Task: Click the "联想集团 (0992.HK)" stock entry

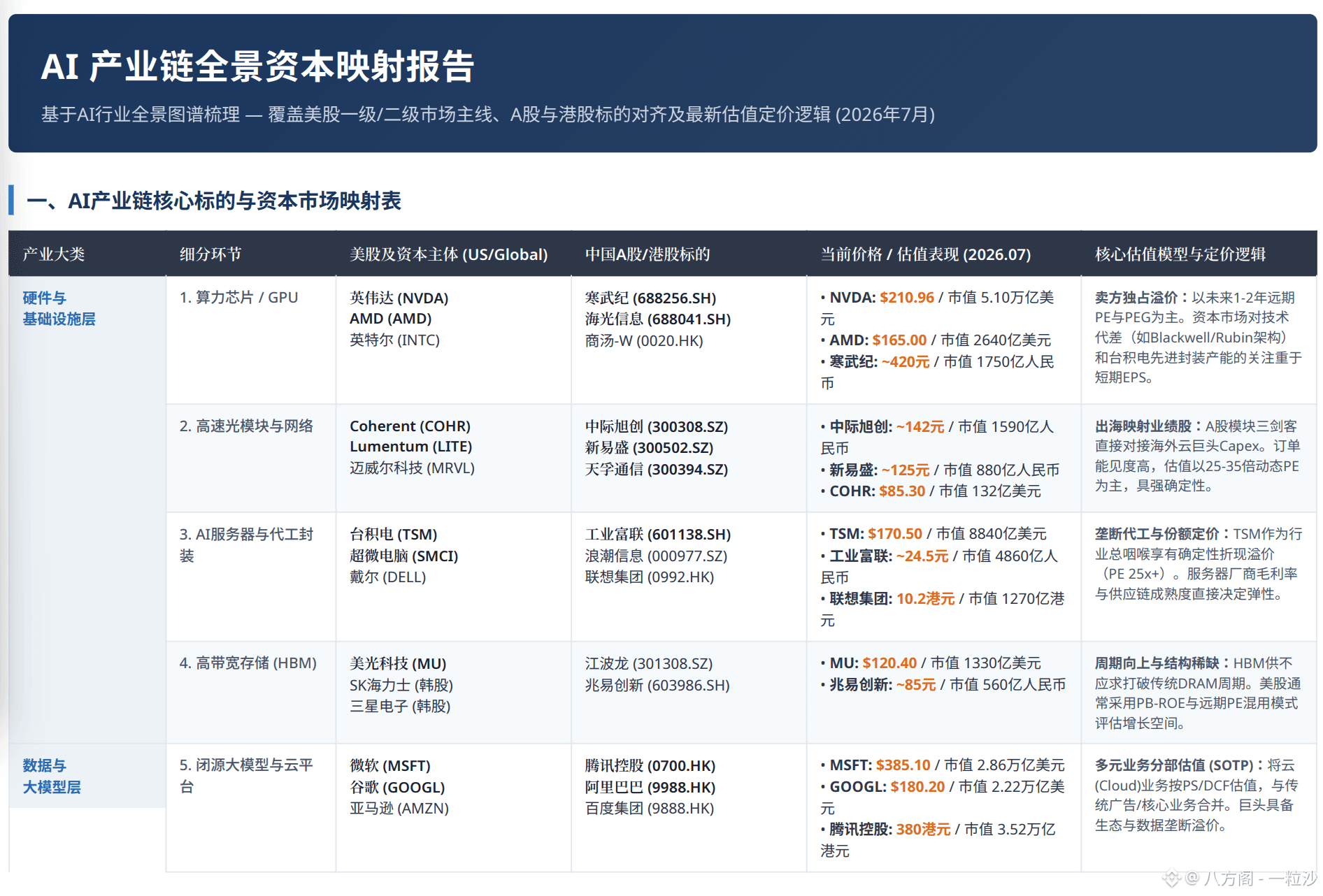Action: pos(650,577)
